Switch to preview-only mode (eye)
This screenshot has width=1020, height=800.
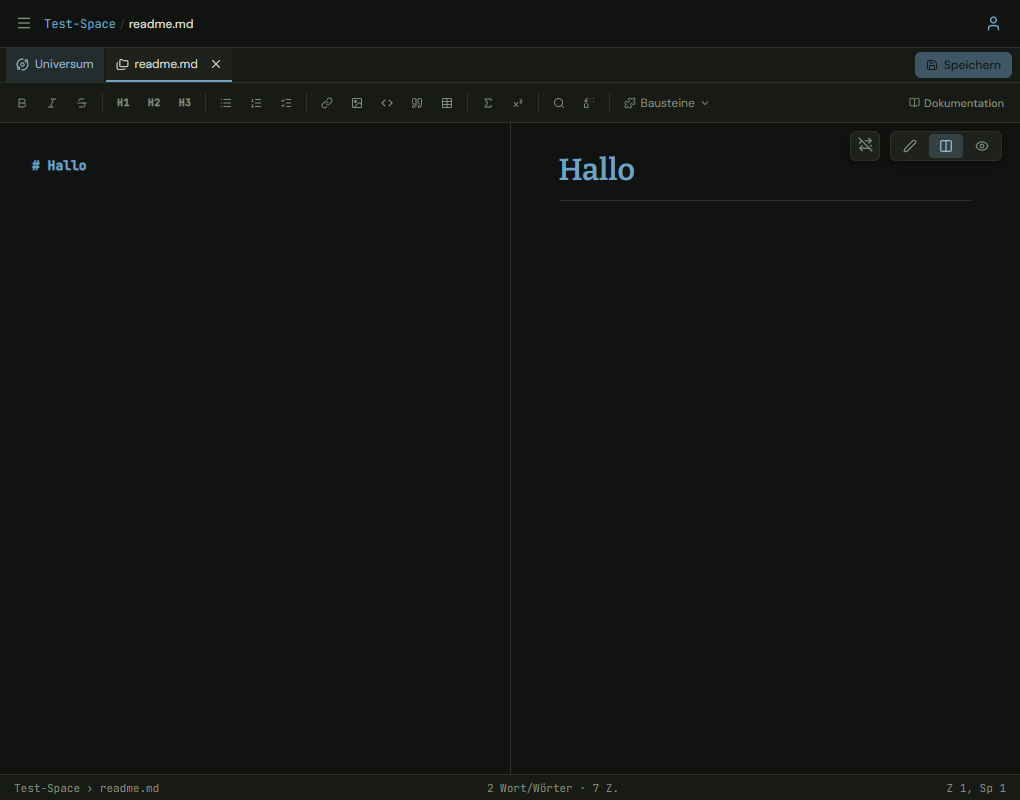[982, 146]
